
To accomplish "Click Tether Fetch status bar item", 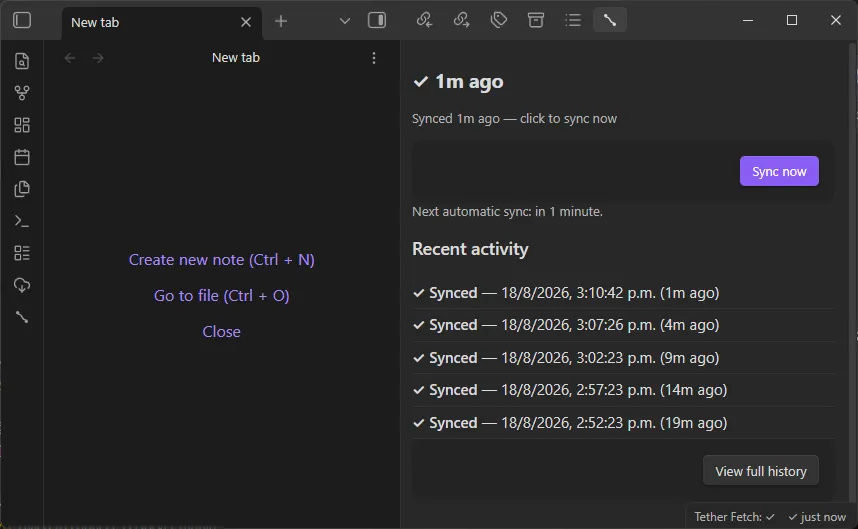I will [734, 517].
